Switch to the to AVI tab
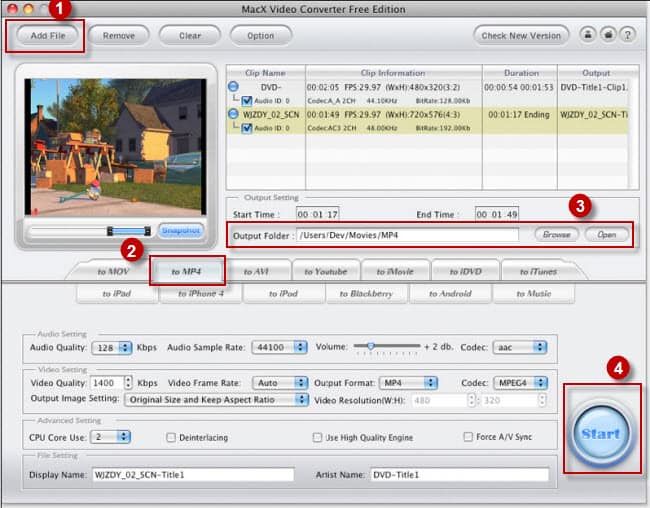Image resolution: width=650 pixels, height=508 pixels. point(256,272)
